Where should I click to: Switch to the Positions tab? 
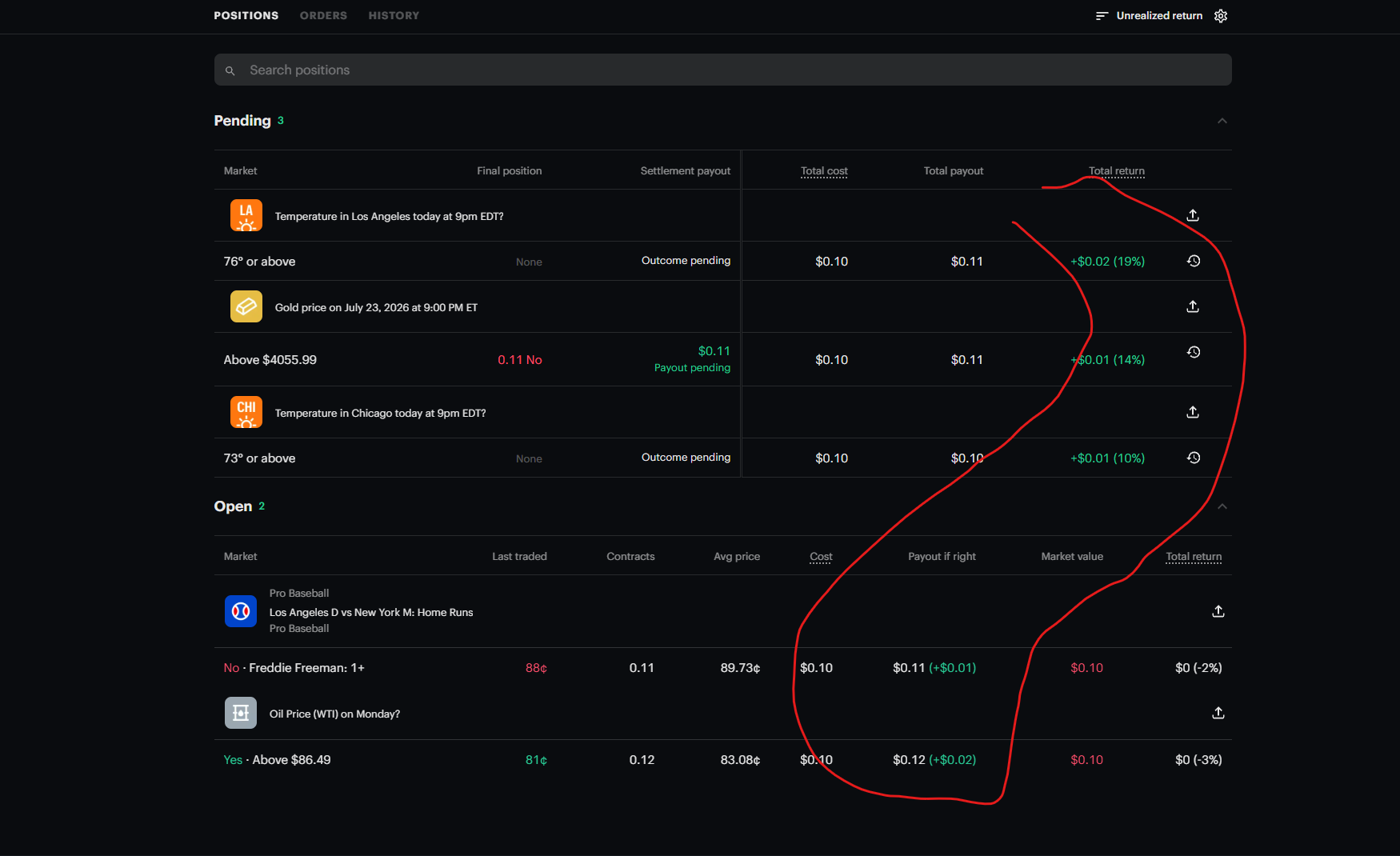(246, 16)
